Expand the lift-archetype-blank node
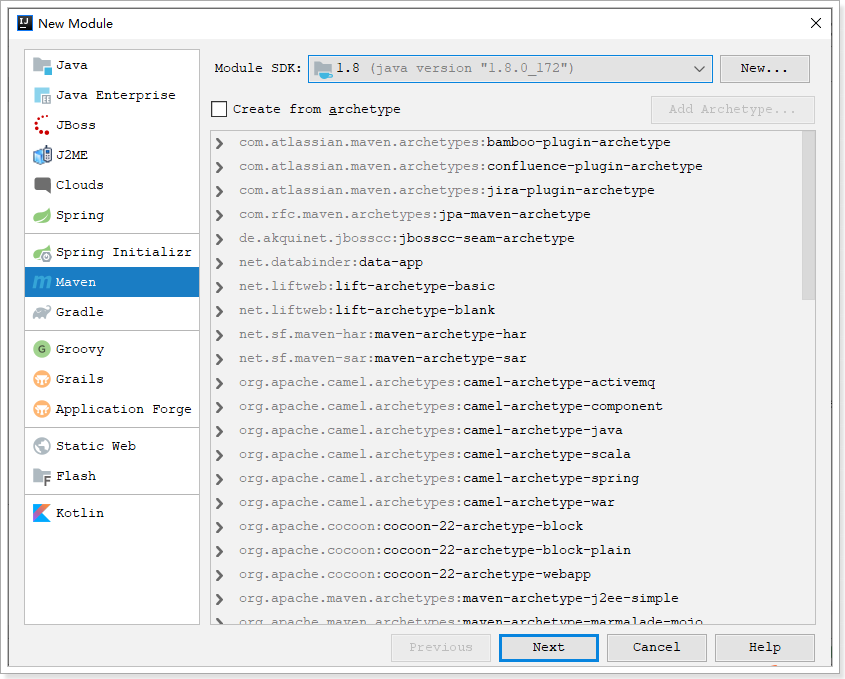 tap(219, 311)
